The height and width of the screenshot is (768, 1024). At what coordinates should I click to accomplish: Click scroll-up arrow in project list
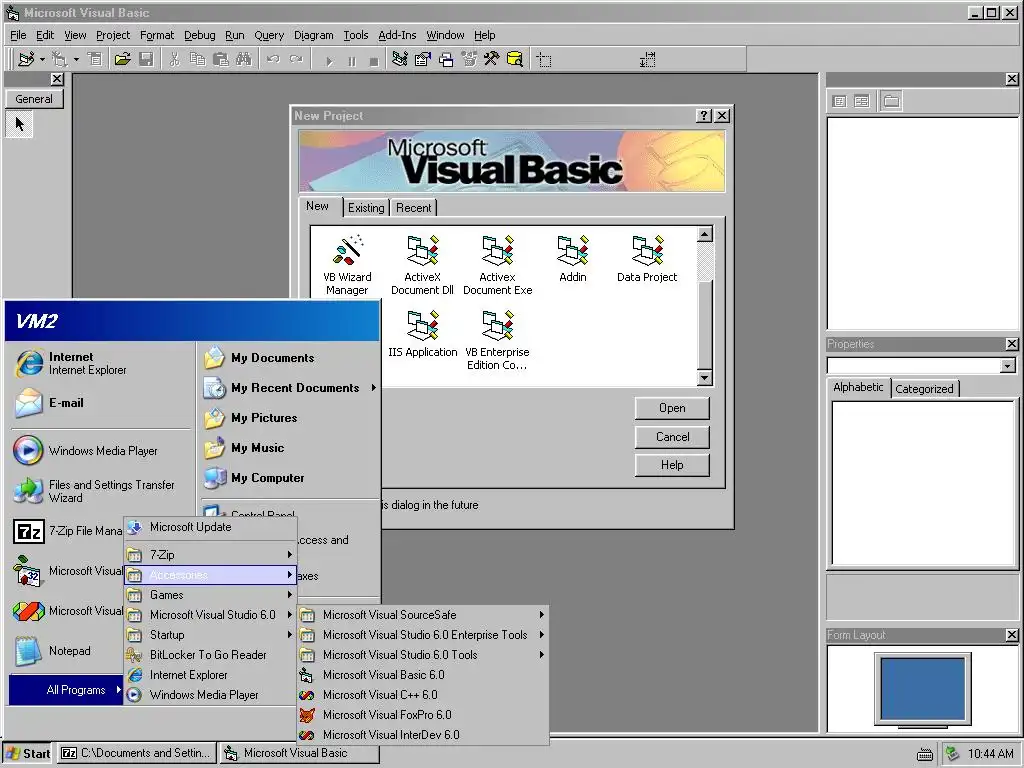point(705,234)
